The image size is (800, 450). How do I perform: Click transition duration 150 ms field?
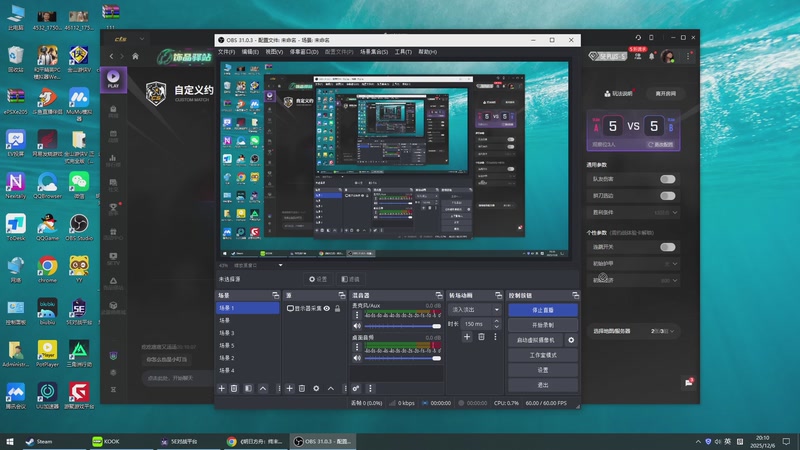pyautogui.click(x=475, y=323)
